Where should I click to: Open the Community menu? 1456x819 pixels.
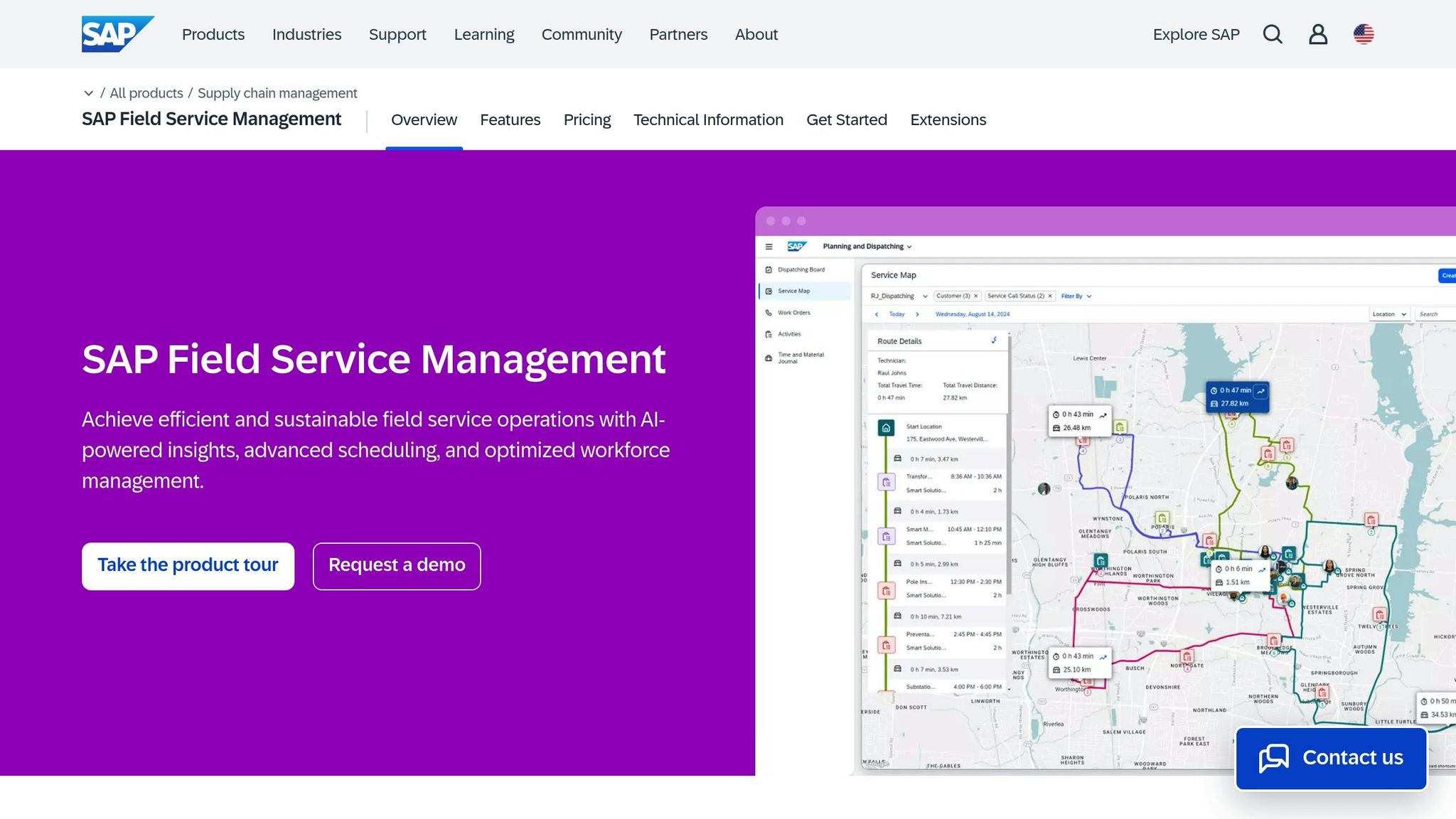582,34
